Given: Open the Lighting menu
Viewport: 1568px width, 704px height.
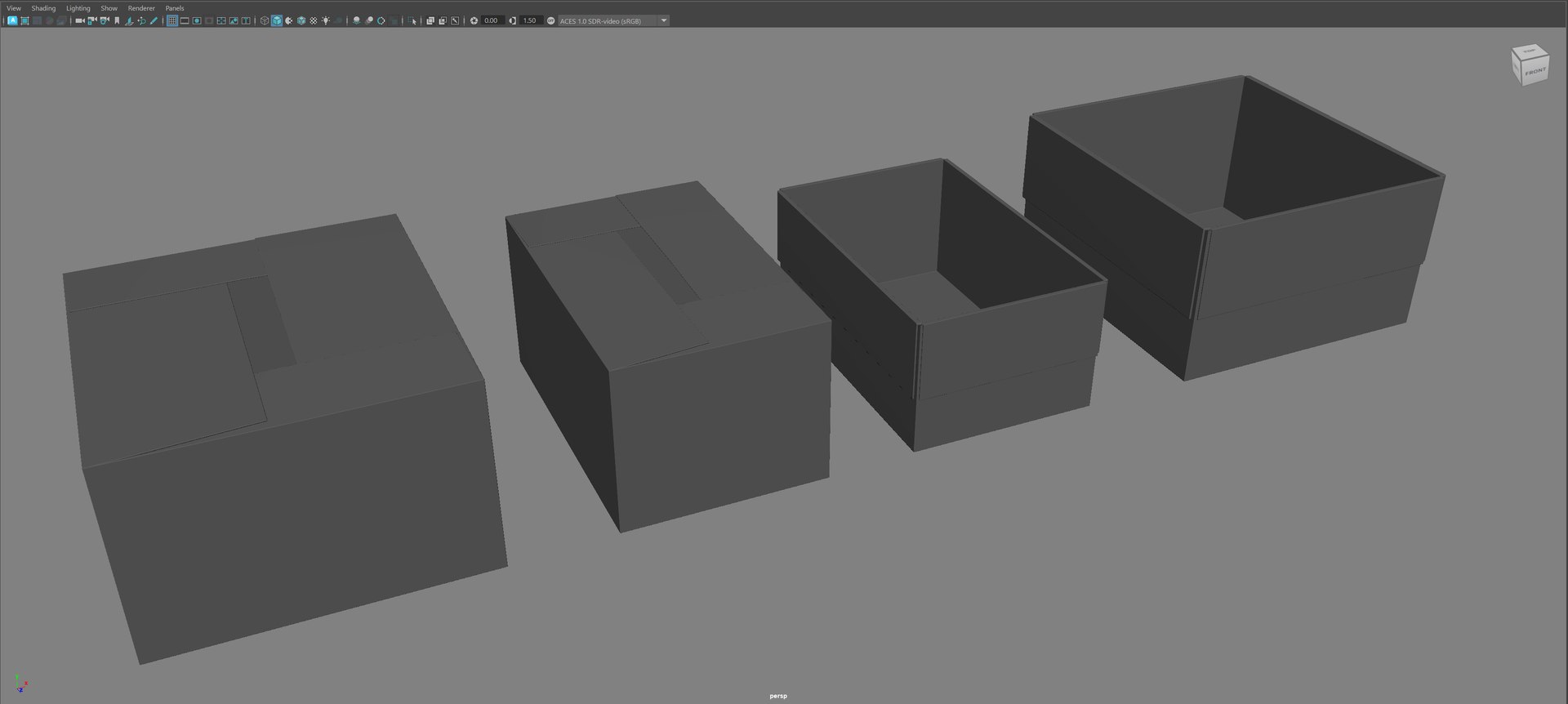Looking at the screenshot, I should pos(78,8).
